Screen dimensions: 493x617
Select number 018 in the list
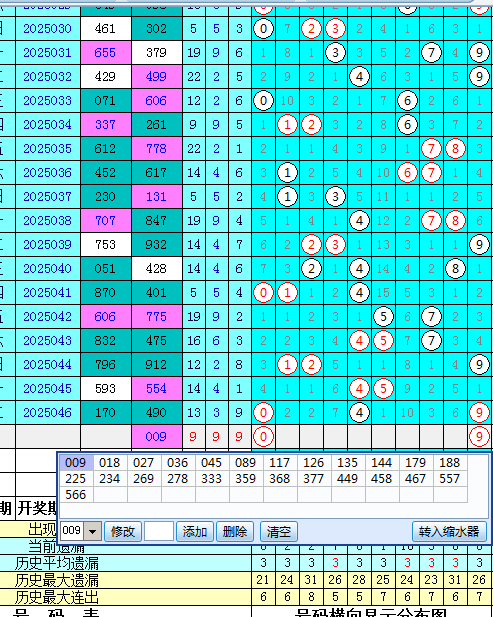coord(109,462)
